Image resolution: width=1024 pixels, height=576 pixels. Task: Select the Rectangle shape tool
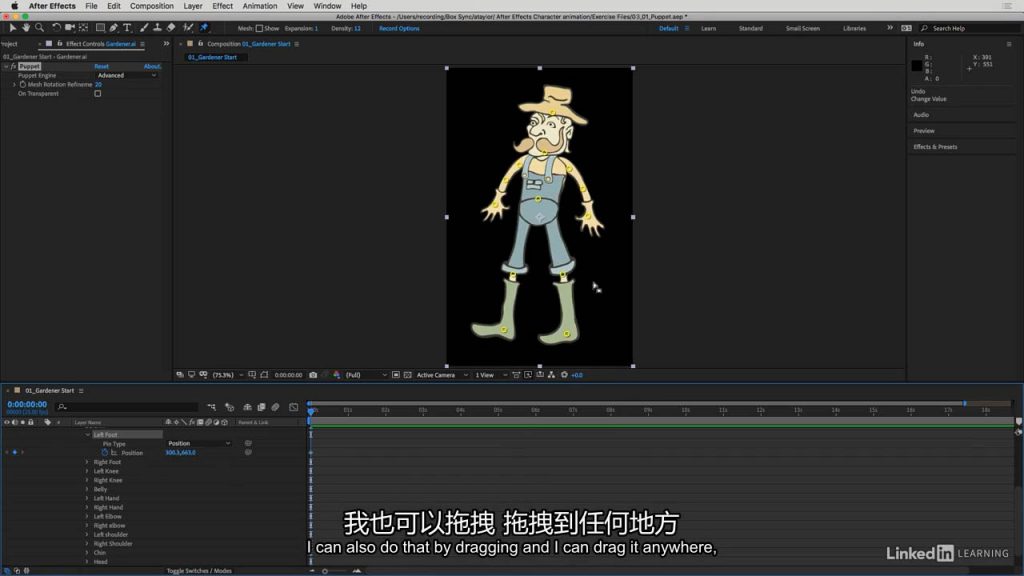pyautogui.click(x=100, y=27)
